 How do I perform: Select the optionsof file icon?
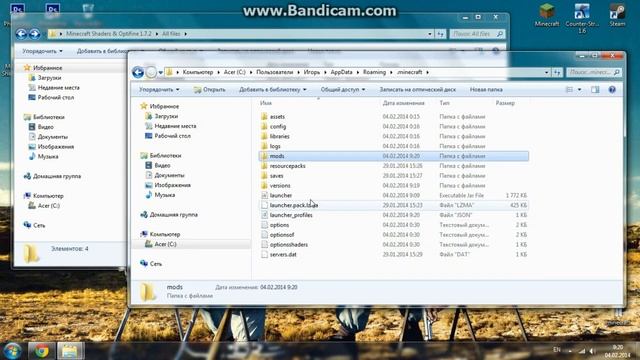(264, 235)
